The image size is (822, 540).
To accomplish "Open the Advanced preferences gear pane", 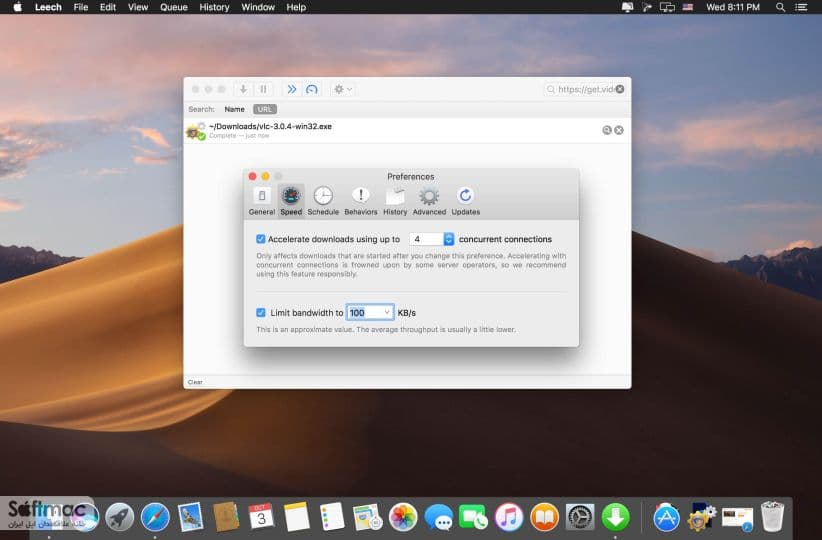I will tap(429, 200).
